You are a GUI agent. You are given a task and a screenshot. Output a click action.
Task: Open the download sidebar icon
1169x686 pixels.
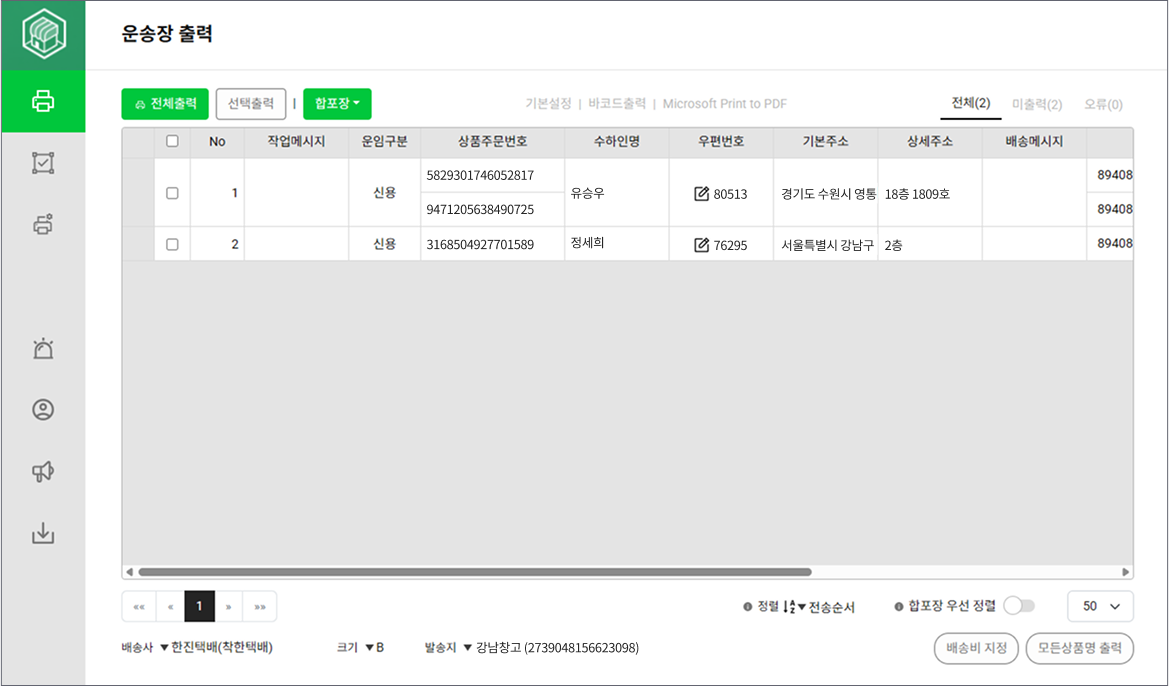pyautogui.click(x=43, y=534)
